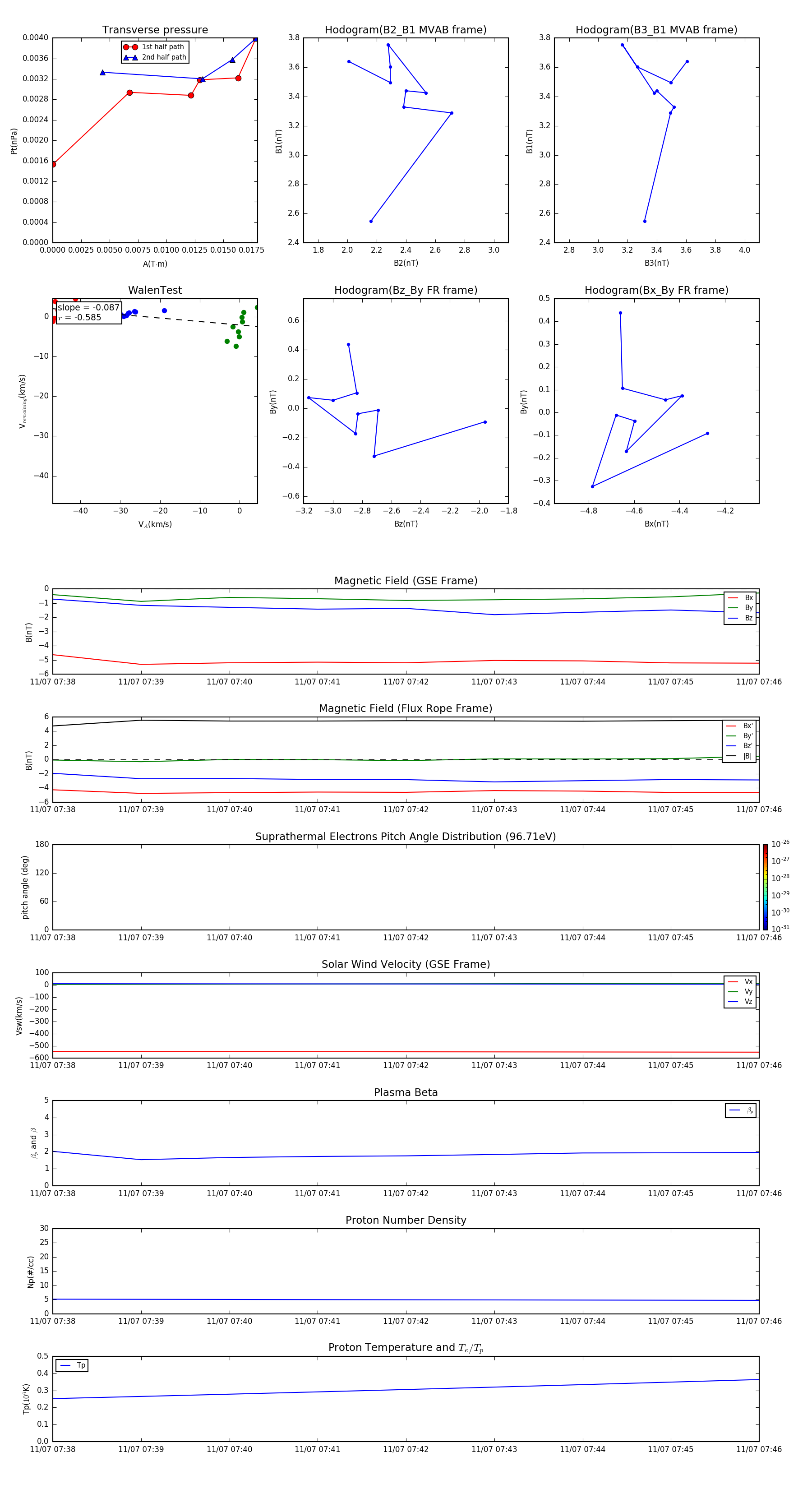Image resolution: width=812 pixels, height=1489 pixels.
Task: Click the 'Hodogram(Bz_By FR frame)' title
Action: pos(406,290)
